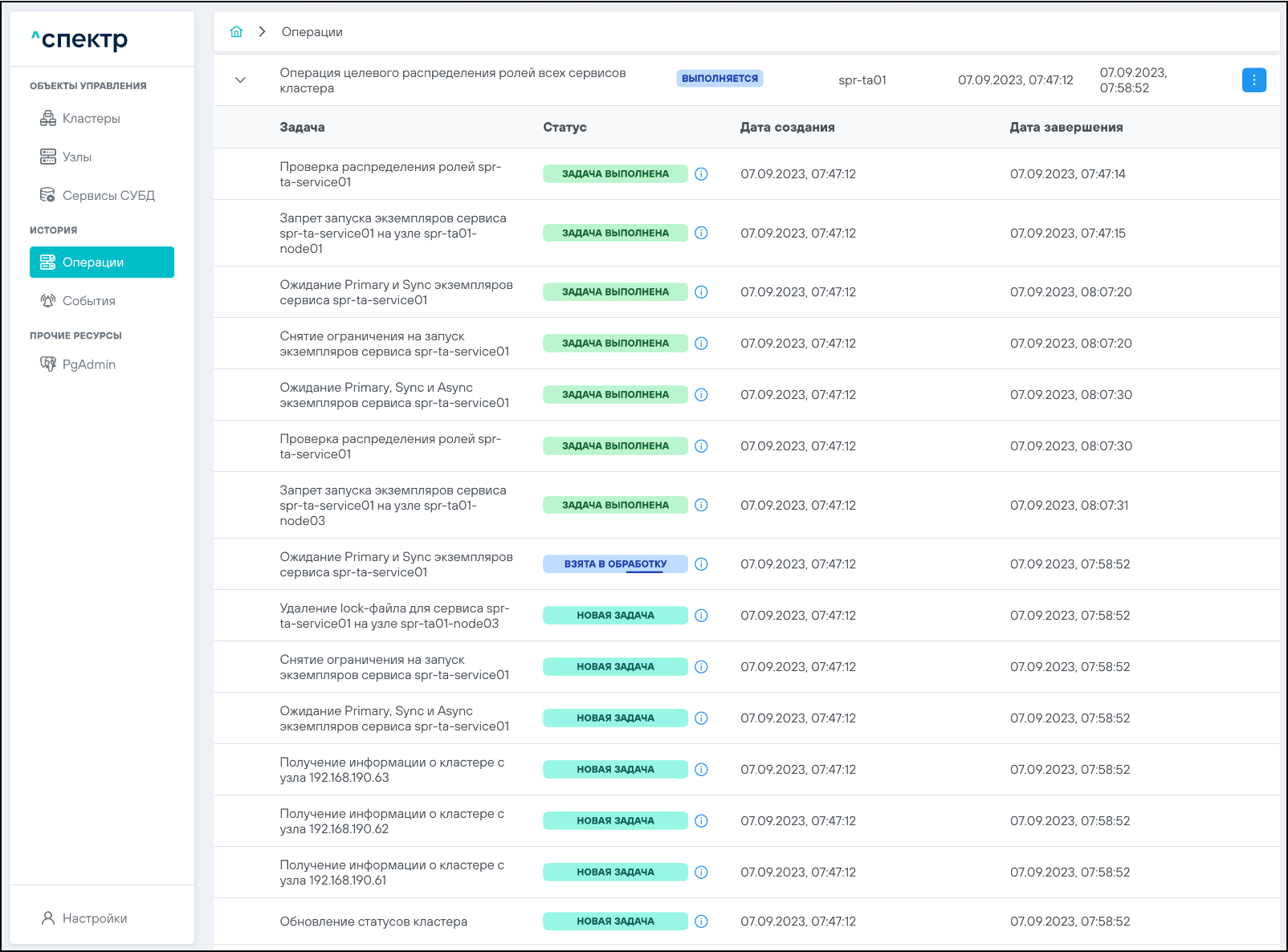Click the Статус column header
The height and width of the screenshot is (952, 1288).
565,128
